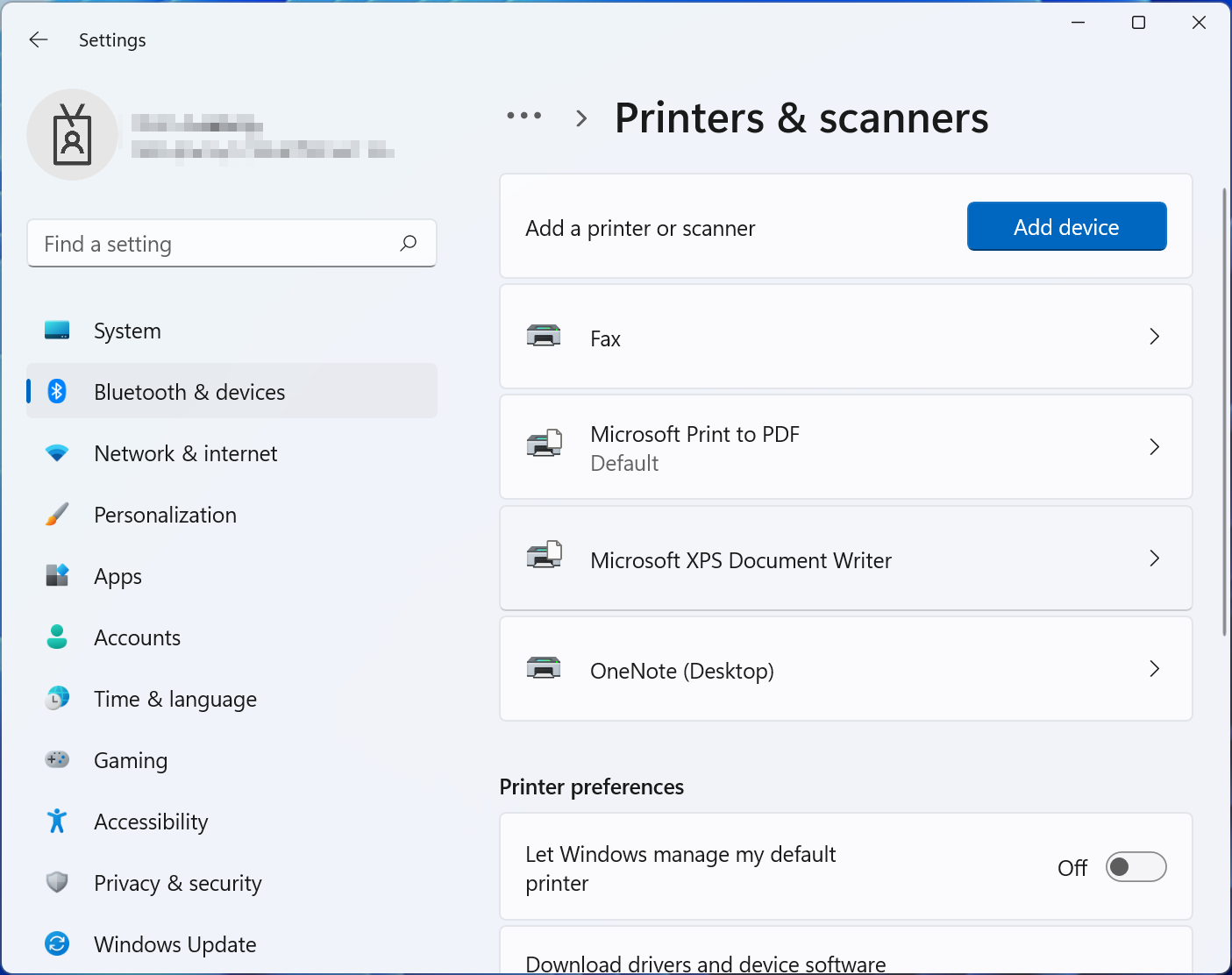Expand Microsoft Print to PDF chevron
The image size is (1232, 975).
(1154, 447)
